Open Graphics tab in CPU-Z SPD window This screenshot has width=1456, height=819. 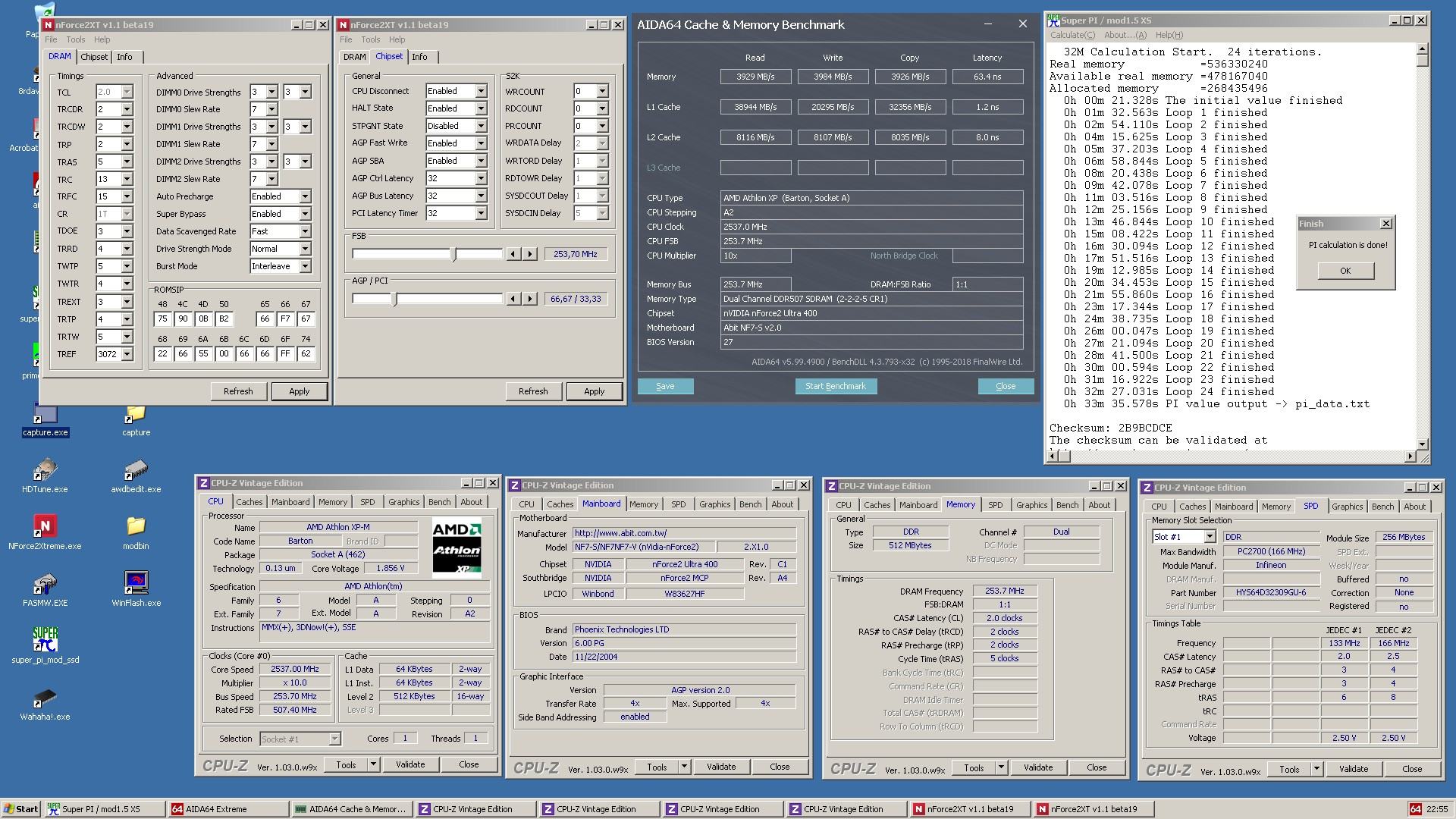[1347, 507]
